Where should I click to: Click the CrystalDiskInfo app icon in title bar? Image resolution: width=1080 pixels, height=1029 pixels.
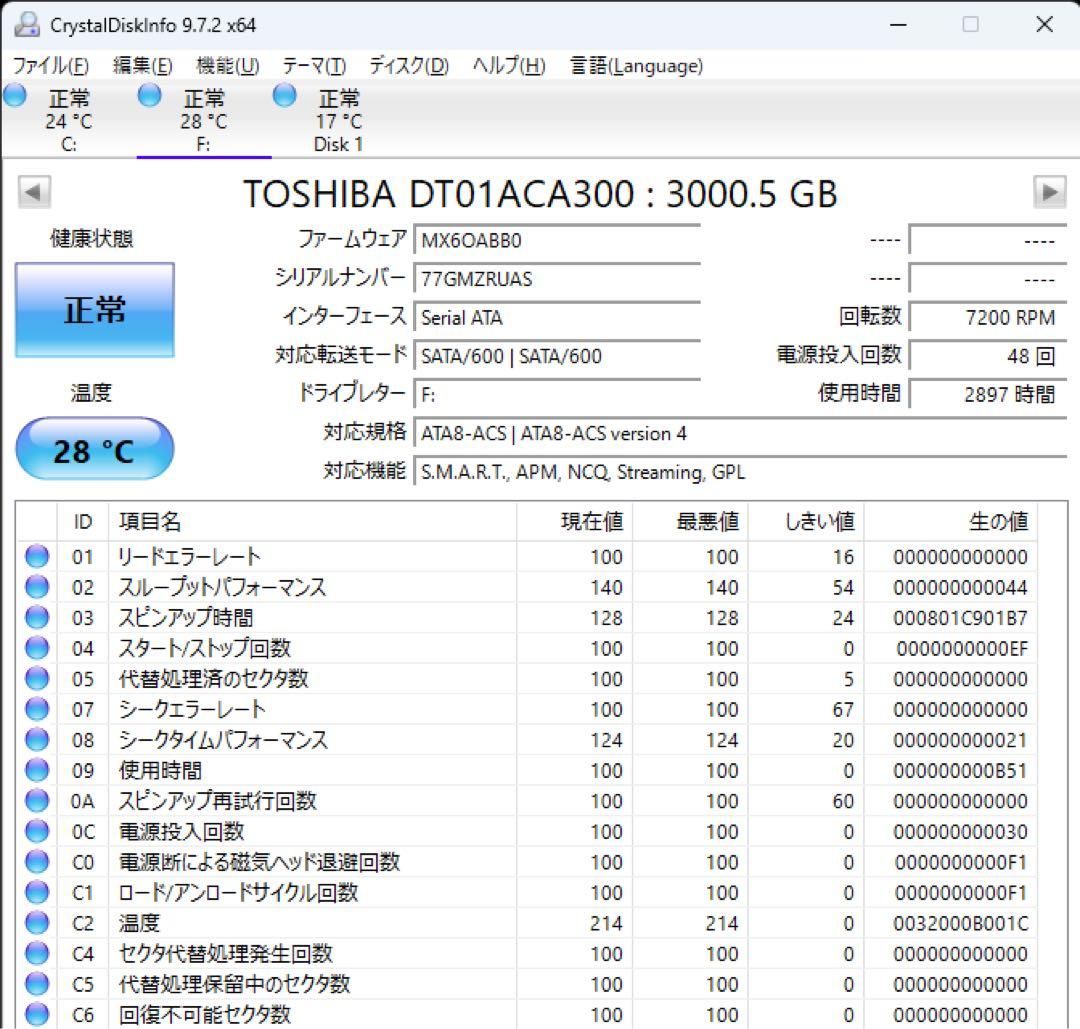point(27,25)
